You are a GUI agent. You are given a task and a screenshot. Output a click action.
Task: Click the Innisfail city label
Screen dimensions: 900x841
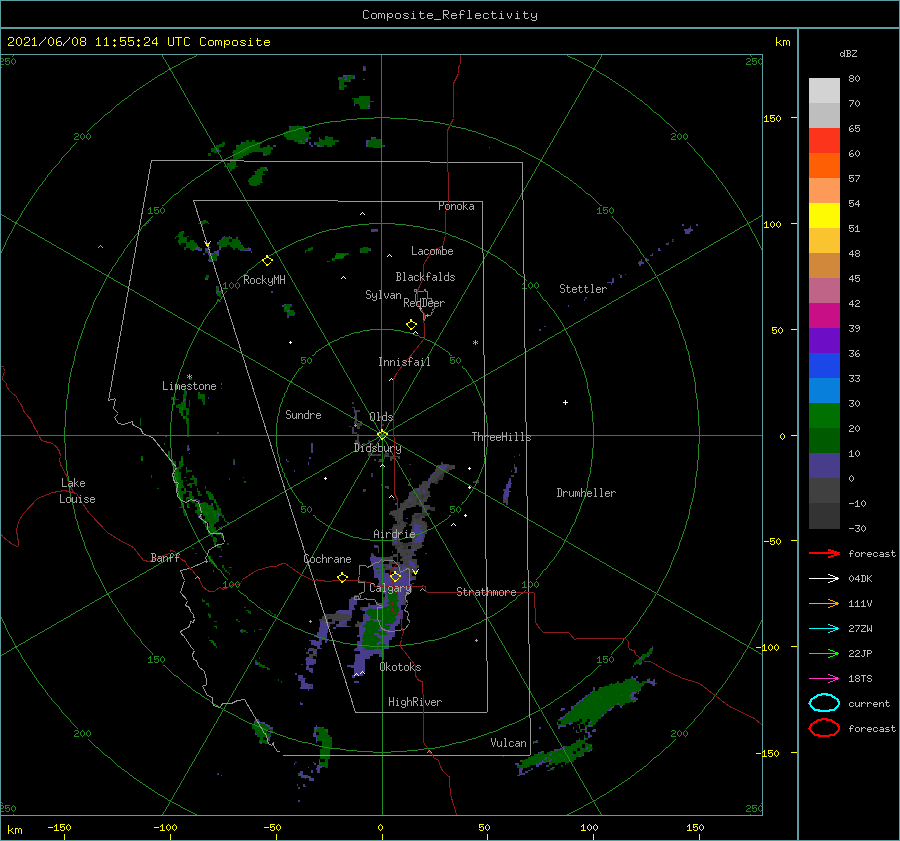(x=404, y=362)
